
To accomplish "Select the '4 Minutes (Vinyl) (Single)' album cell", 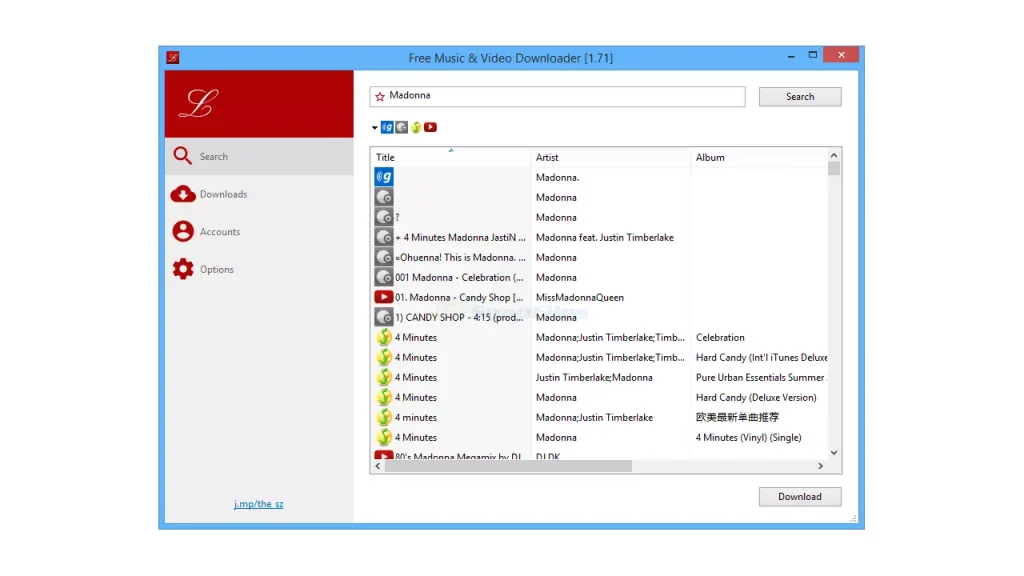I will (748, 438).
